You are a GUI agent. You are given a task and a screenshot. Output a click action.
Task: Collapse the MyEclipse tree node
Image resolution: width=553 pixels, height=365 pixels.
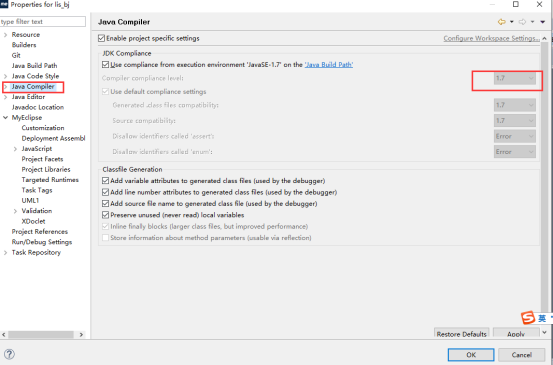5,117
